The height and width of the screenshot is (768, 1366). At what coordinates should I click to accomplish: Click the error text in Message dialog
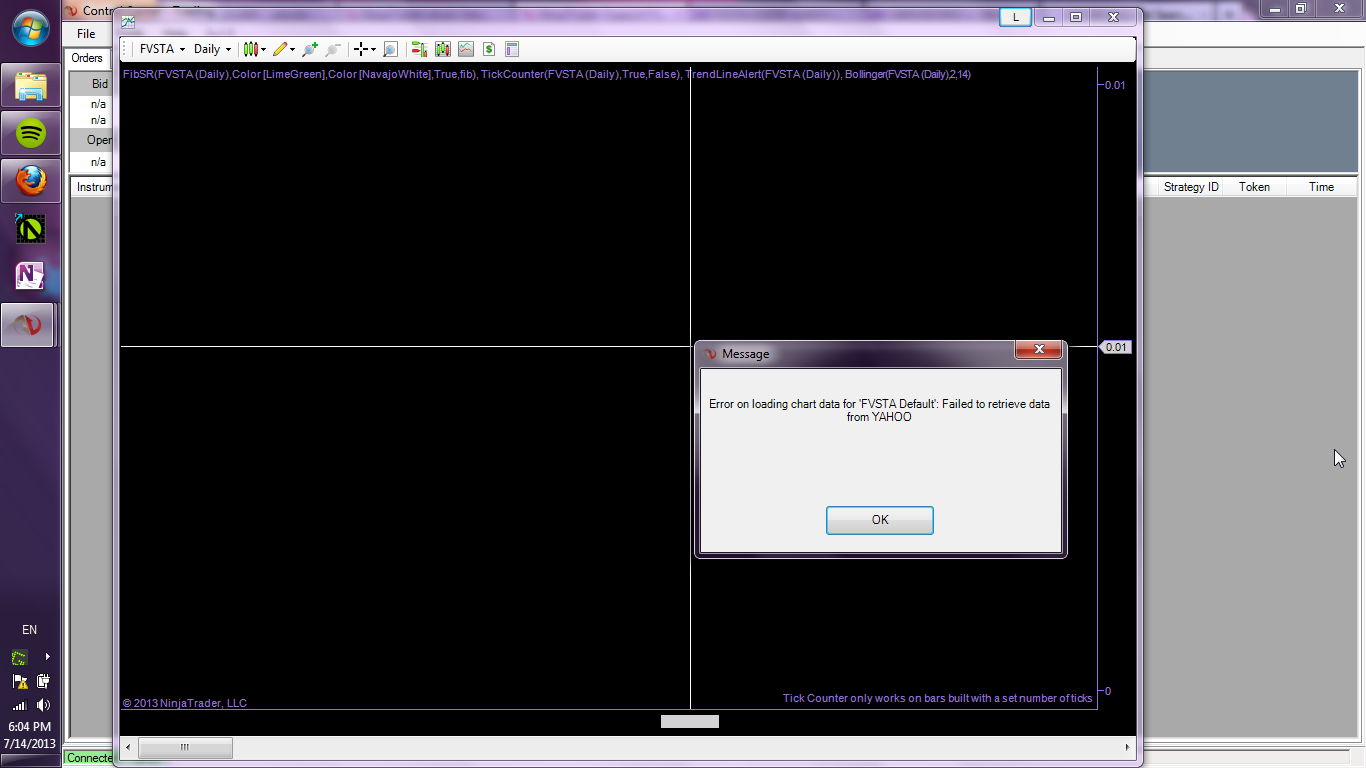880,411
